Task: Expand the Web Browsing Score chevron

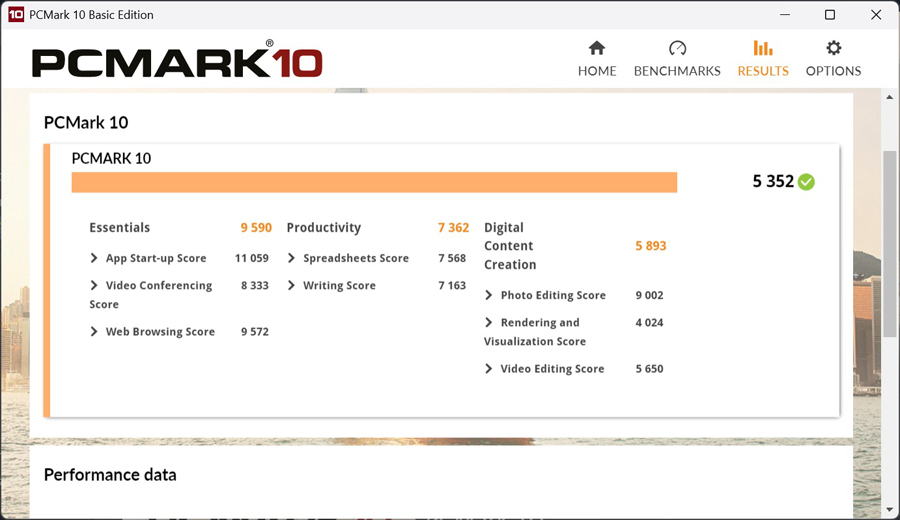Action: point(94,331)
